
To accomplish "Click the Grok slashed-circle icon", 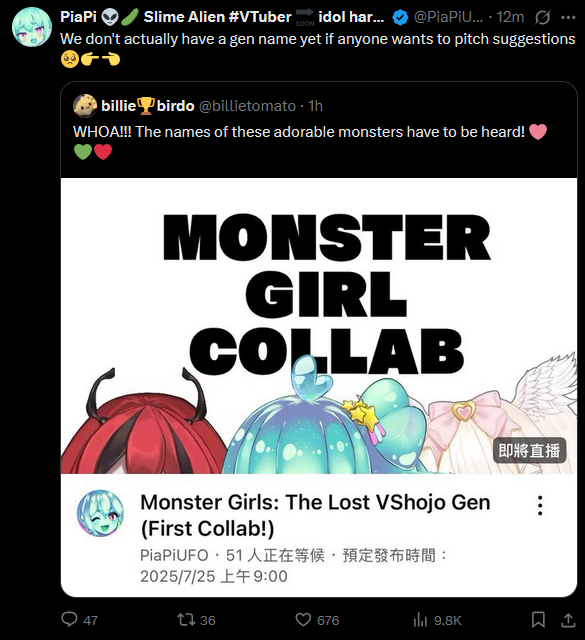I will [x=542, y=17].
